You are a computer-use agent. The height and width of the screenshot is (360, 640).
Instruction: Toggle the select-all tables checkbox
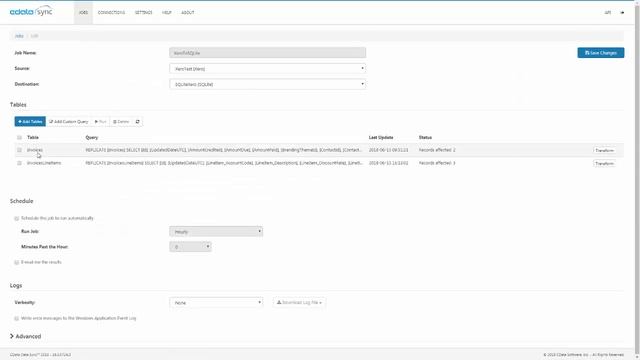click(x=19, y=138)
